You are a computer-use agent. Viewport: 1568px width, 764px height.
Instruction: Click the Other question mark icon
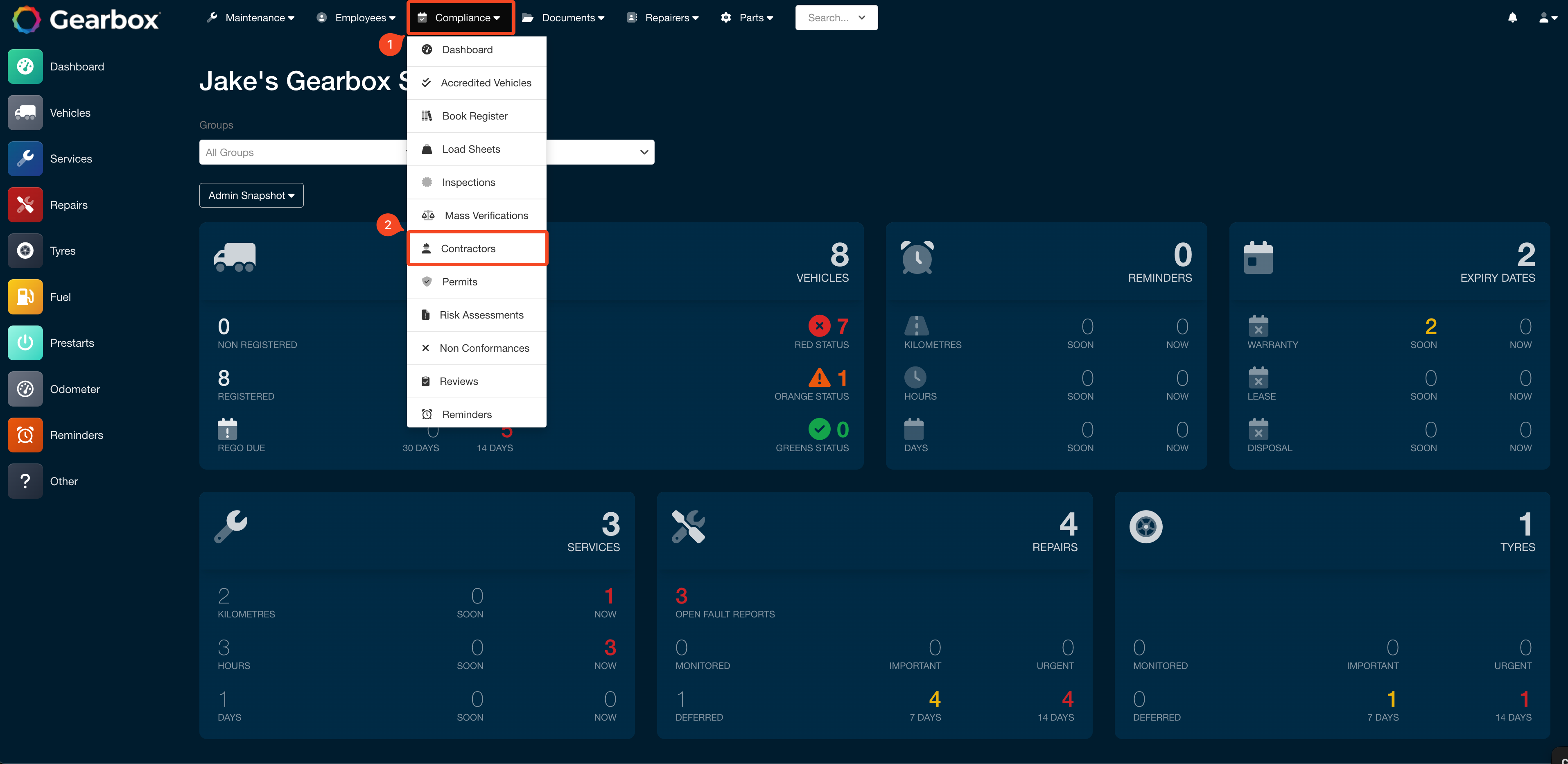tap(25, 481)
